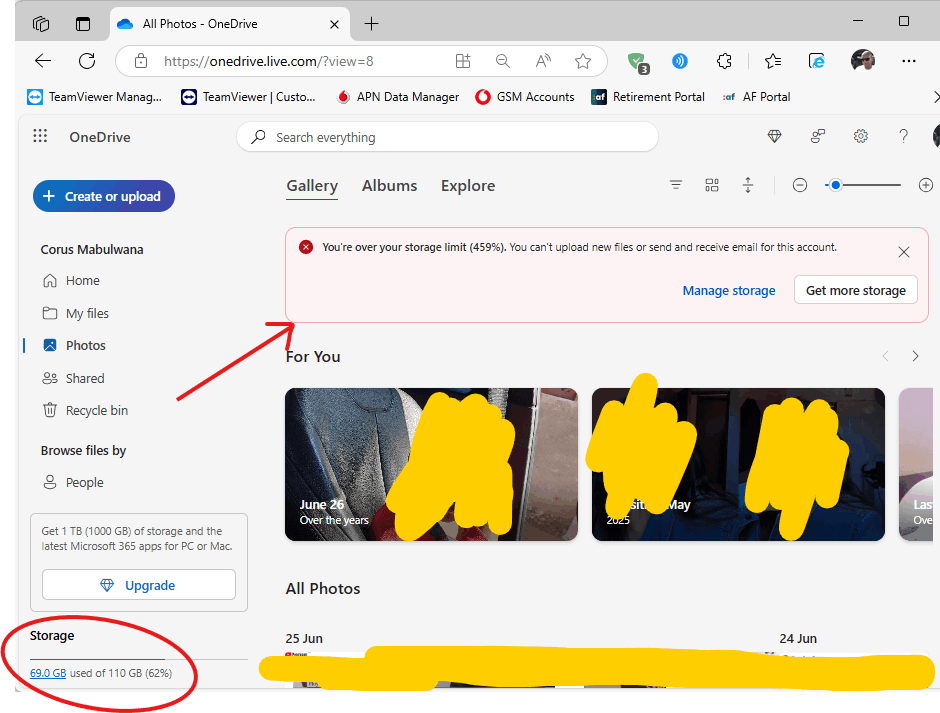Open the OneDrive app launcher grid
The height and width of the screenshot is (713, 940).
pyautogui.click(x=40, y=136)
